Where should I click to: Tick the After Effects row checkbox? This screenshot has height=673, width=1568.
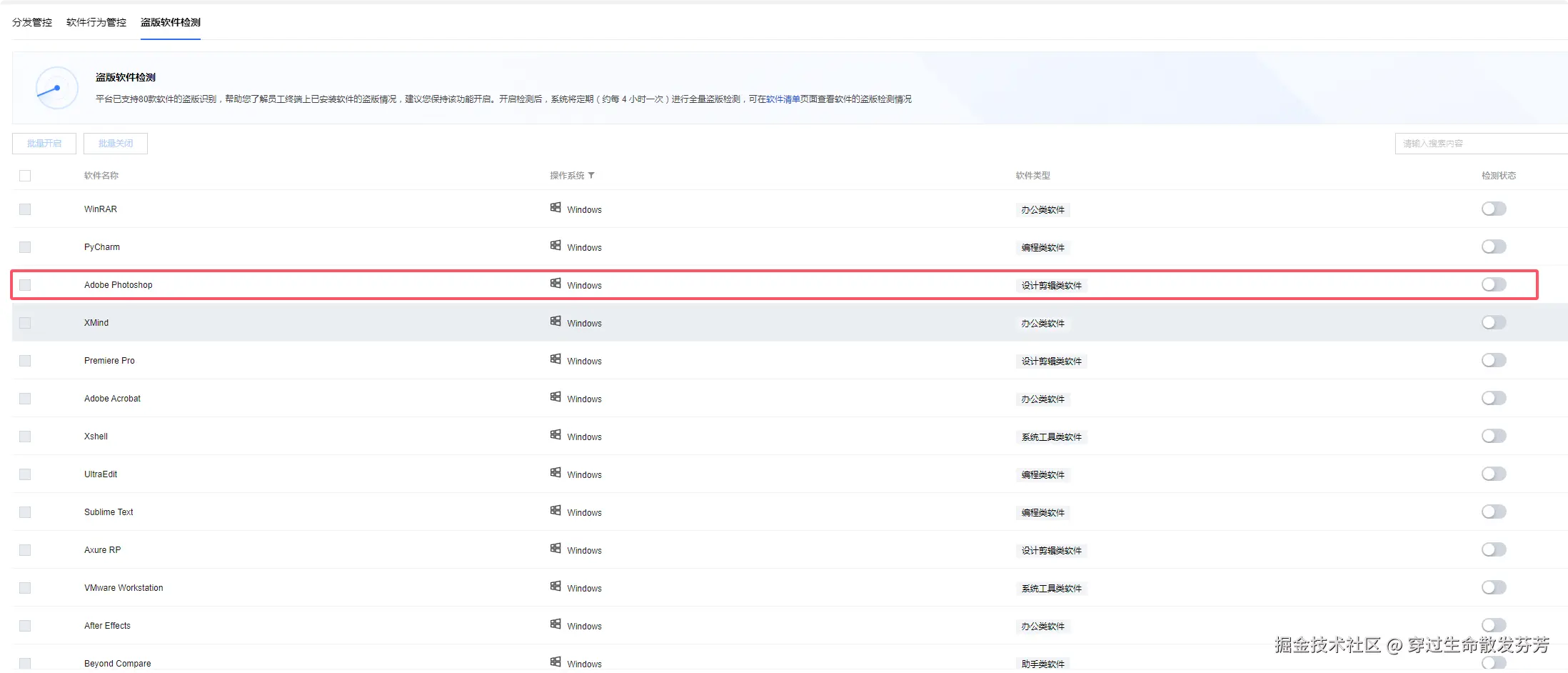click(x=25, y=626)
